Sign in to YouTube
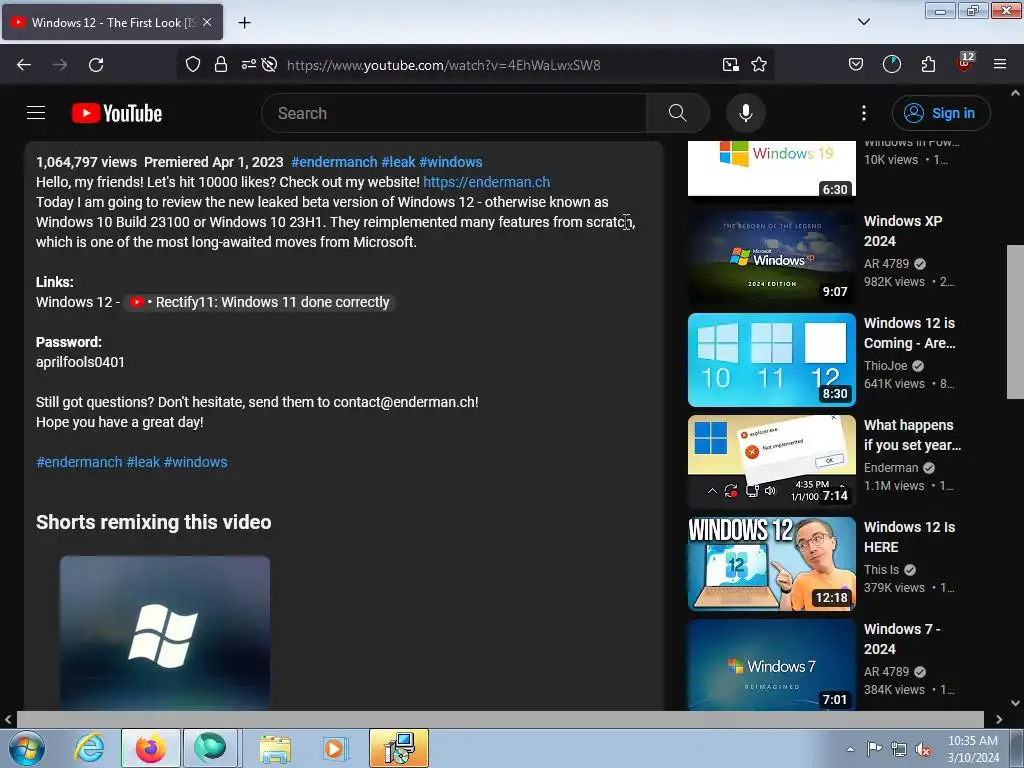1024x768 pixels. [941, 113]
